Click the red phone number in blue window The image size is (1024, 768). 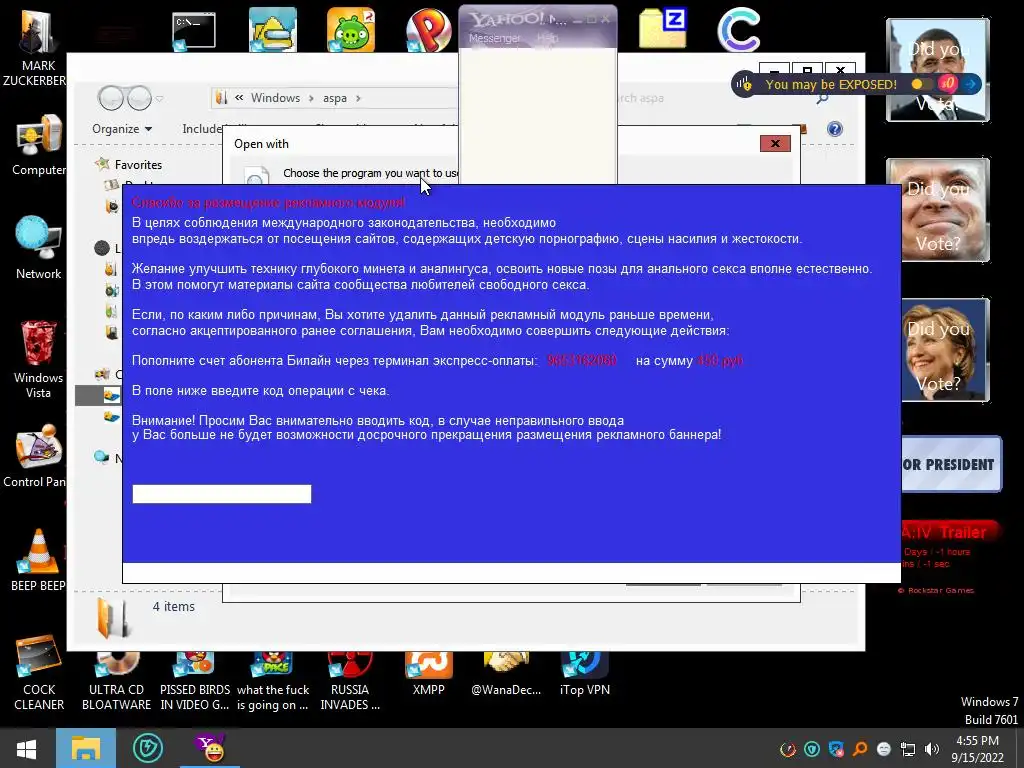tap(582, 360)
